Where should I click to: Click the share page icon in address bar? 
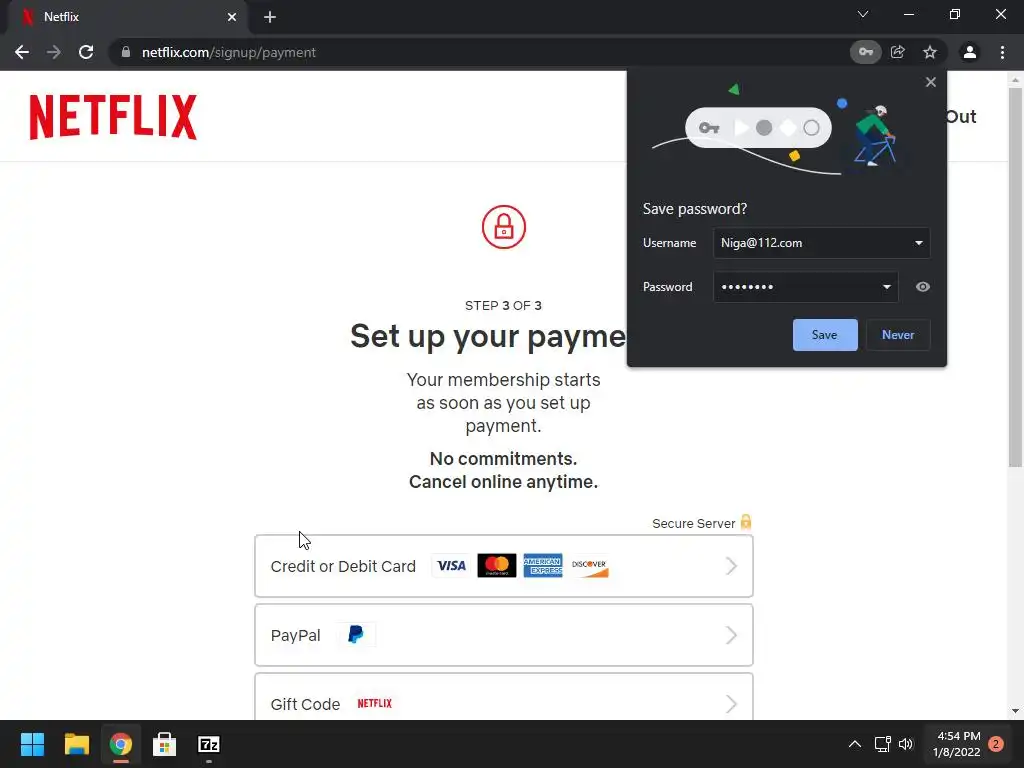898,52
